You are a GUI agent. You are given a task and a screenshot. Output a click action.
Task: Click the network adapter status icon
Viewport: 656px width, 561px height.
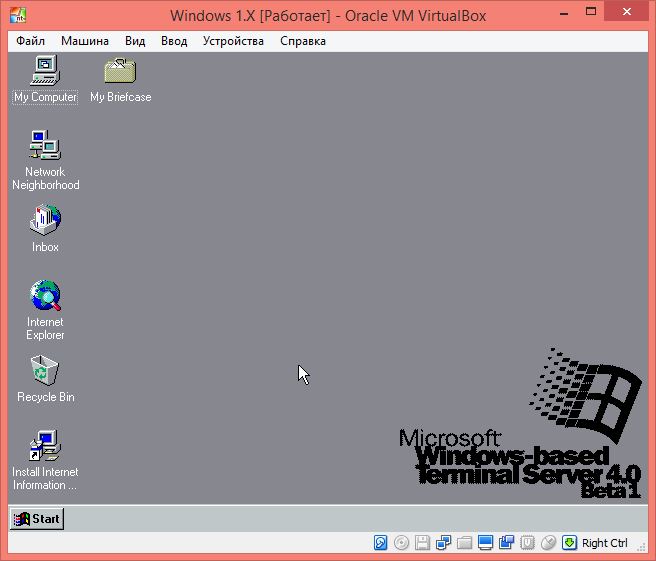point(443,543)
